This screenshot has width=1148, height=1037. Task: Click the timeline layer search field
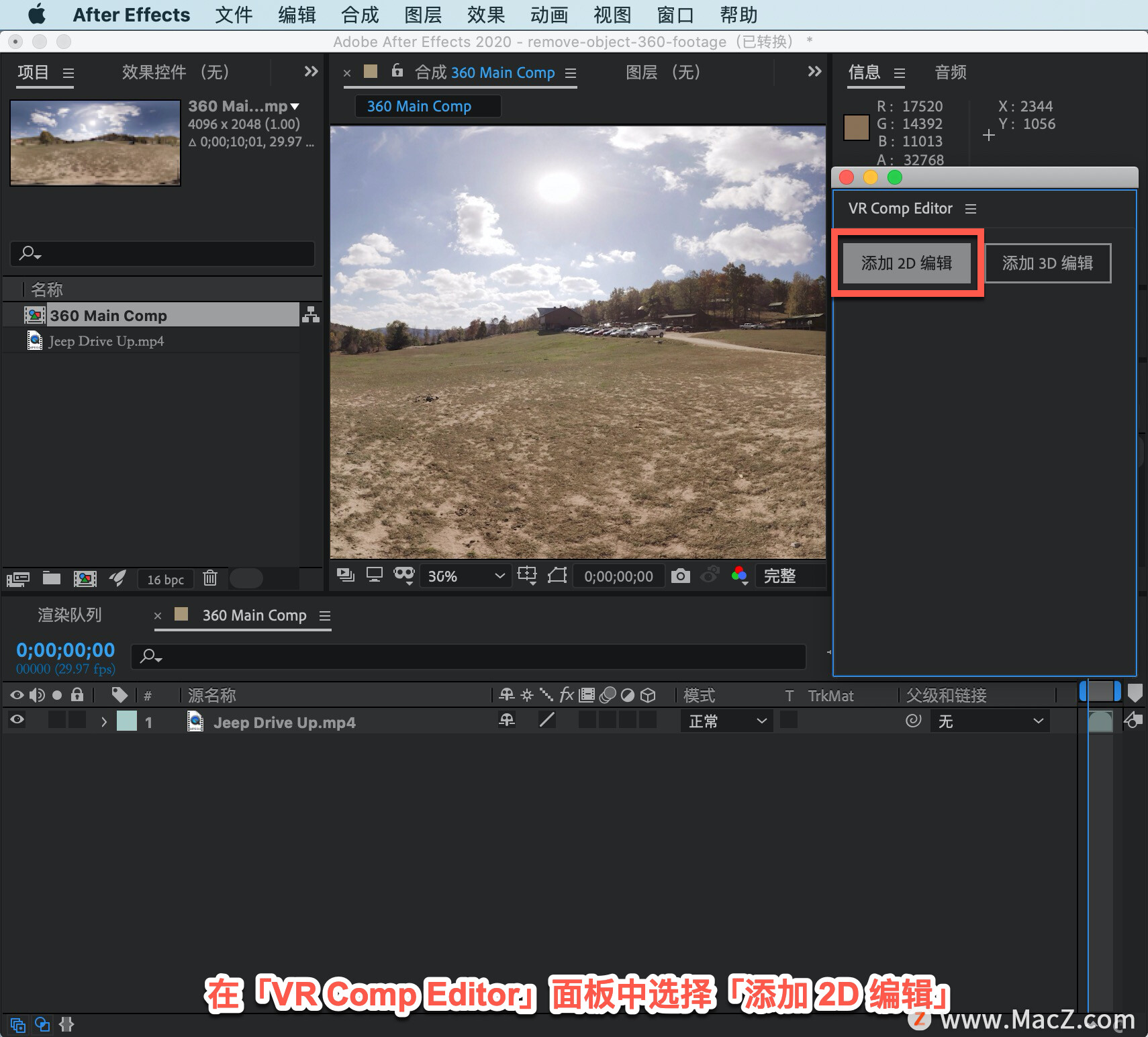click(468, 656)
